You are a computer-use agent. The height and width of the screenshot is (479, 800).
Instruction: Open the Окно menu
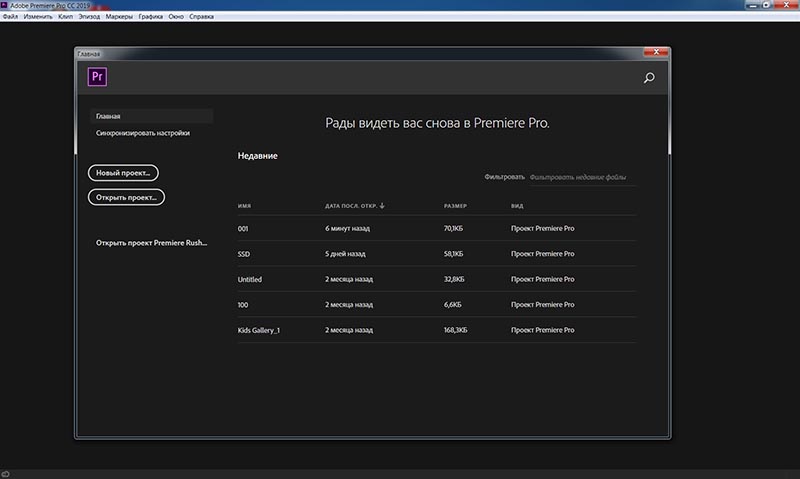[176, 16]
